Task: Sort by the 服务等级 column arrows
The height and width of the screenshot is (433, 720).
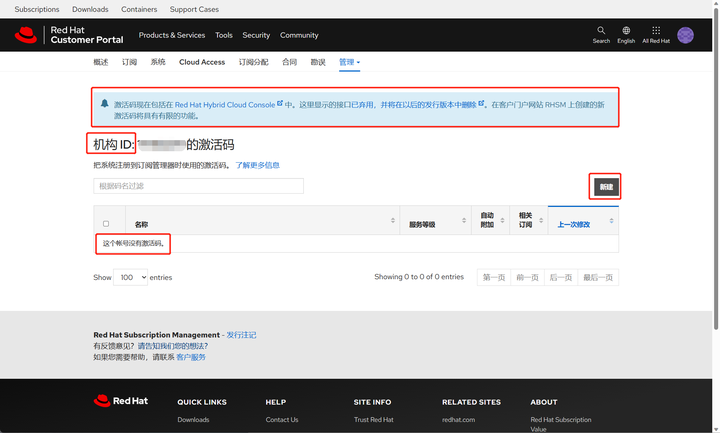Action: pos(464,220)
